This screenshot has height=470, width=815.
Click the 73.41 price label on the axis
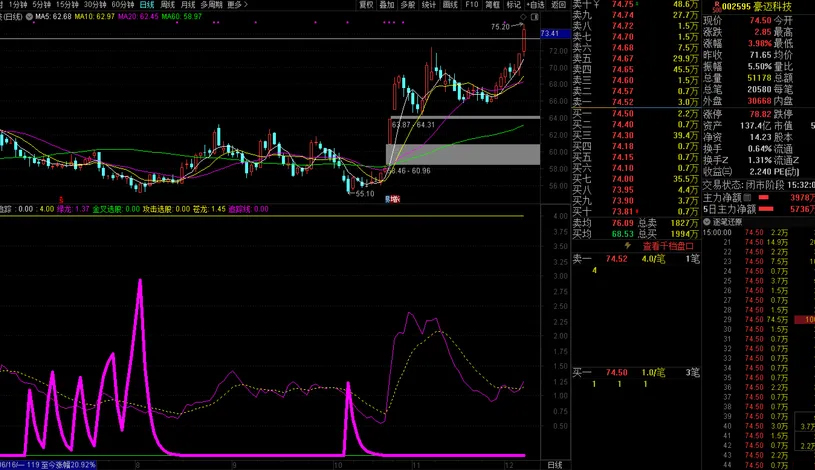pos(551,34)
